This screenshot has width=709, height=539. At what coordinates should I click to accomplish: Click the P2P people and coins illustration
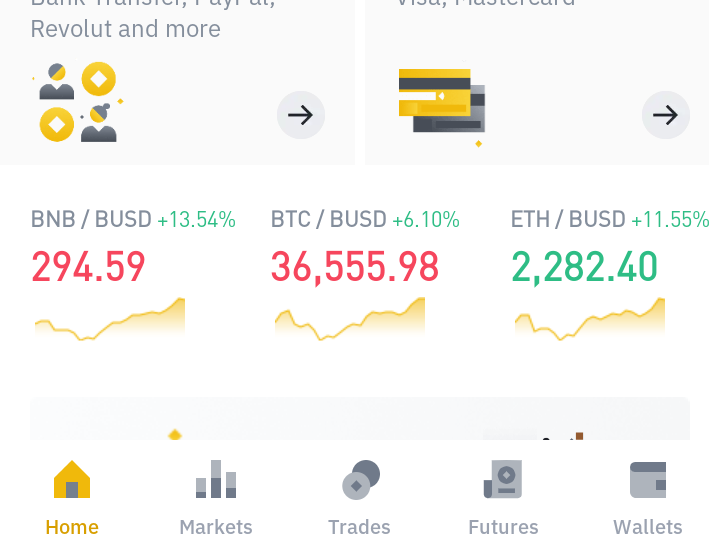pyautogui.click(x=78, y=102)
